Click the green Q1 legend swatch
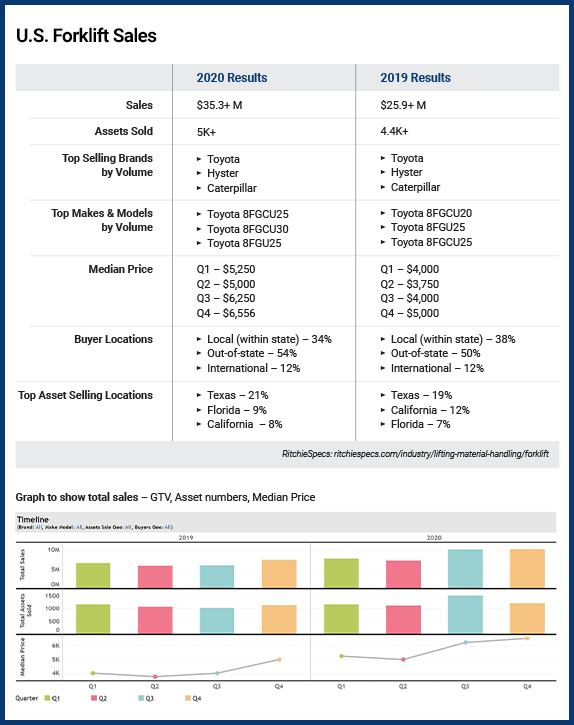The height and width of the screenshot is (725, 574). coord(47,698)
